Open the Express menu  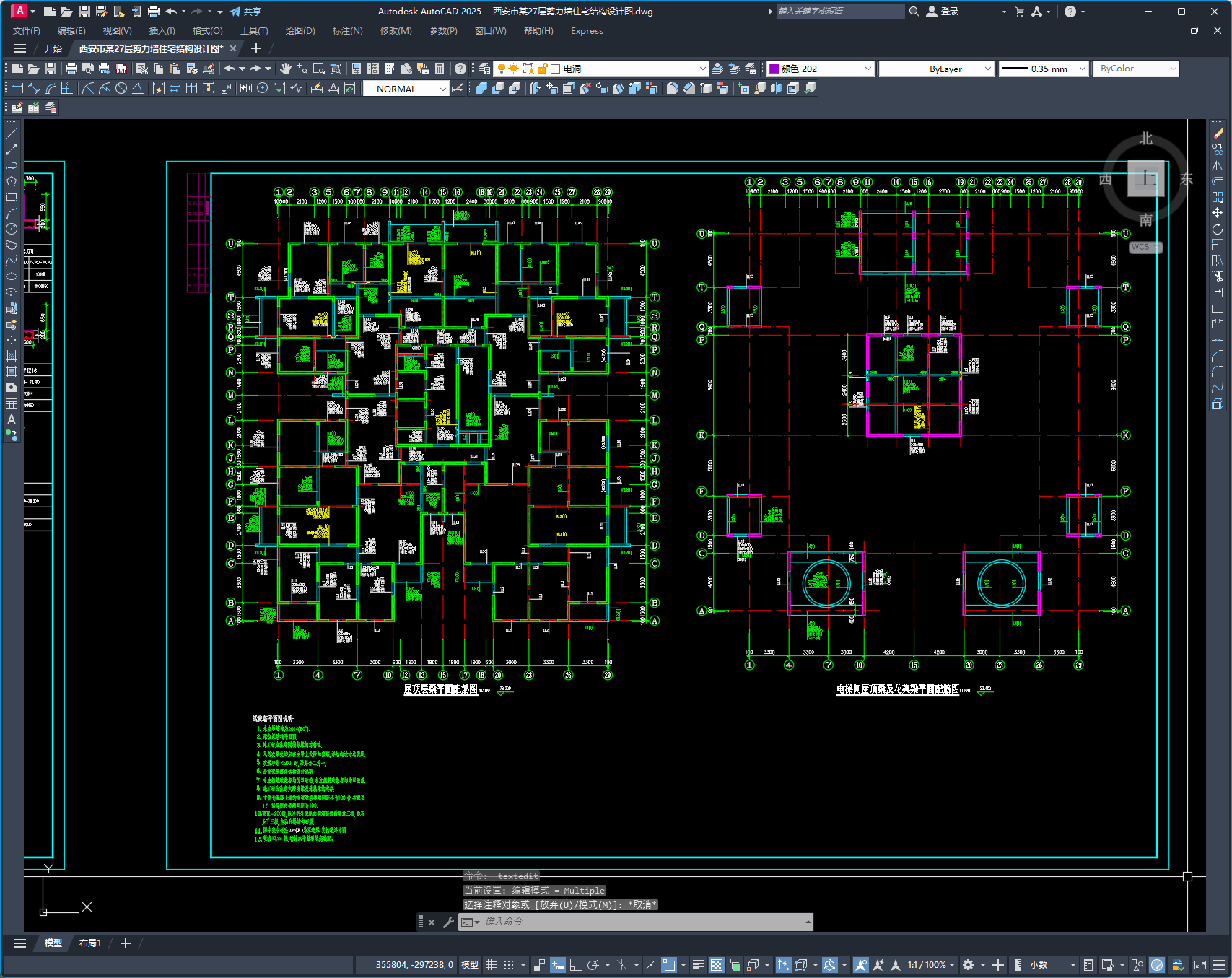tap(587, 31)
